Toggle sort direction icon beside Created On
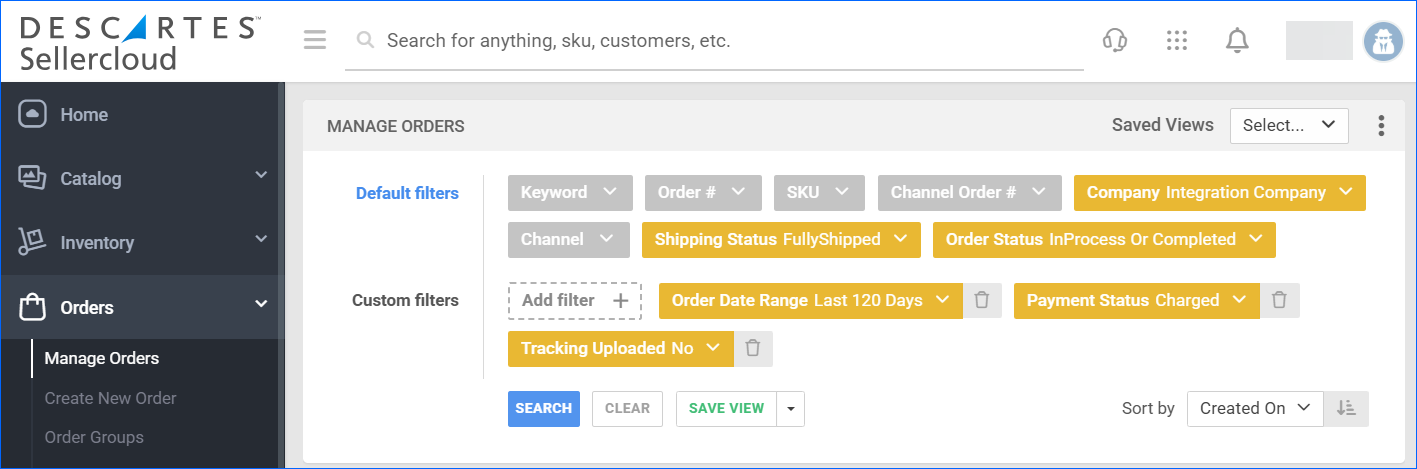Screen dimensions: 1417x469 click(1346, 408)
